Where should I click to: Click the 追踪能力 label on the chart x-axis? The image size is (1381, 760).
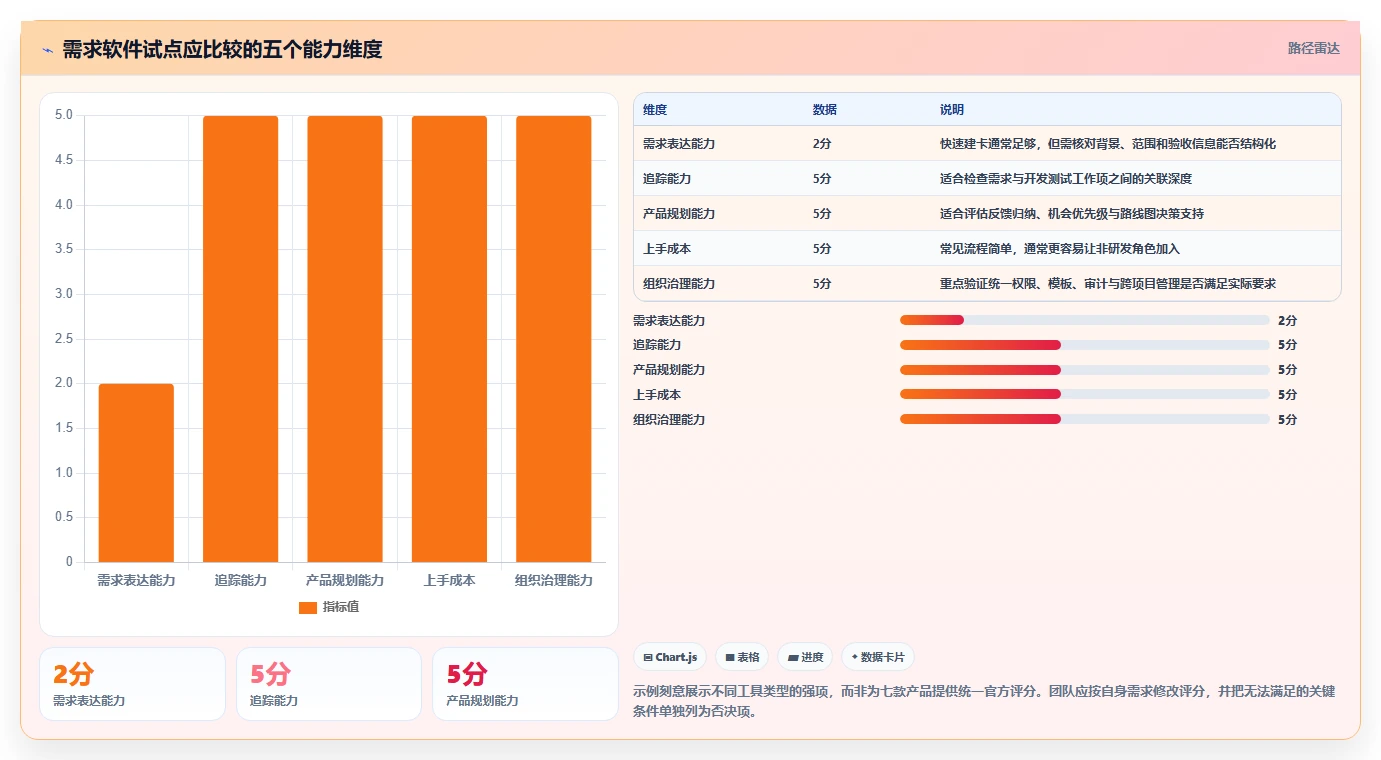241,581
